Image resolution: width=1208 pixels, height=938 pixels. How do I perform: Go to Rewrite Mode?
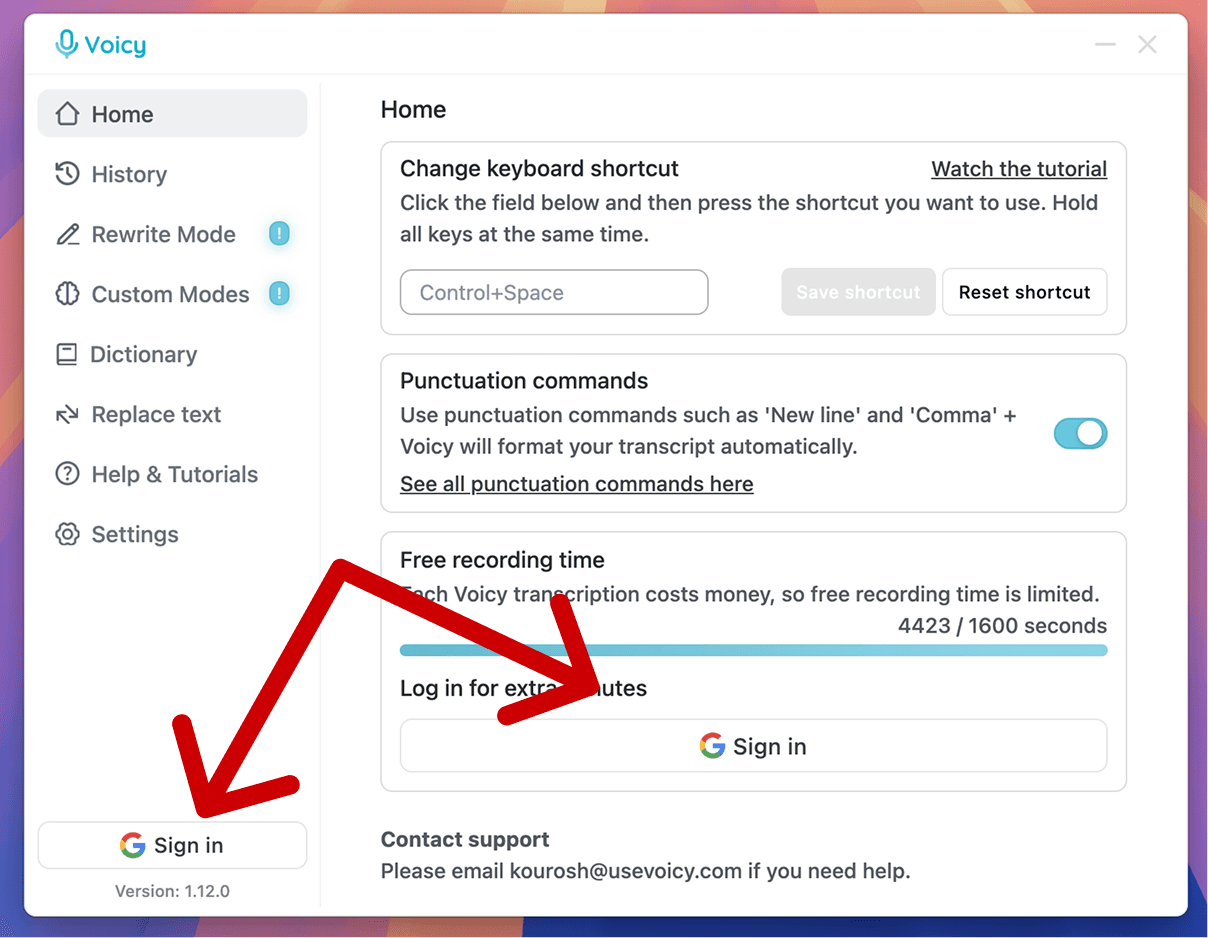point(172,234)
